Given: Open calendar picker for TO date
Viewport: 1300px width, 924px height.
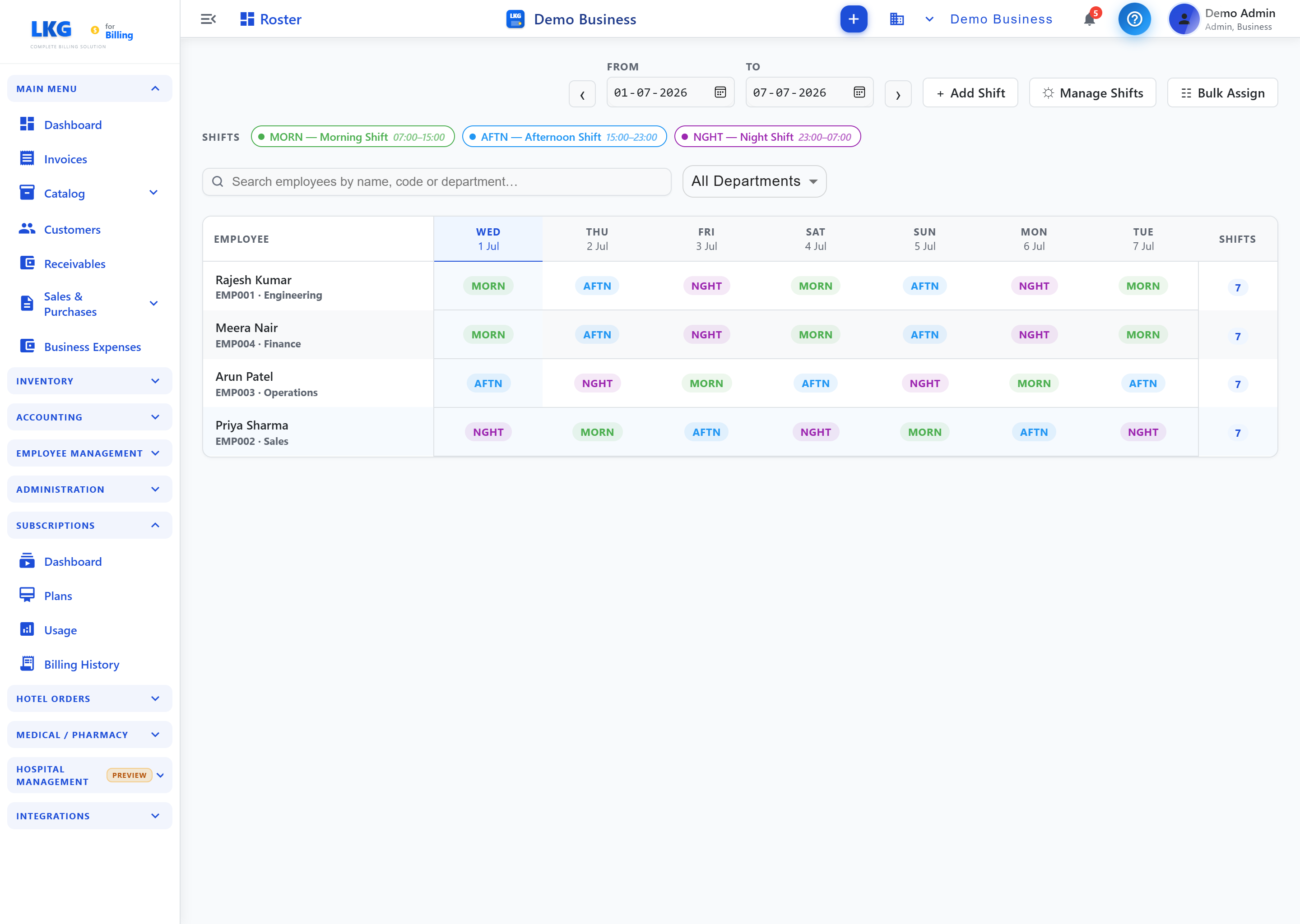Looking at the screenshot, I should (859, 92).
